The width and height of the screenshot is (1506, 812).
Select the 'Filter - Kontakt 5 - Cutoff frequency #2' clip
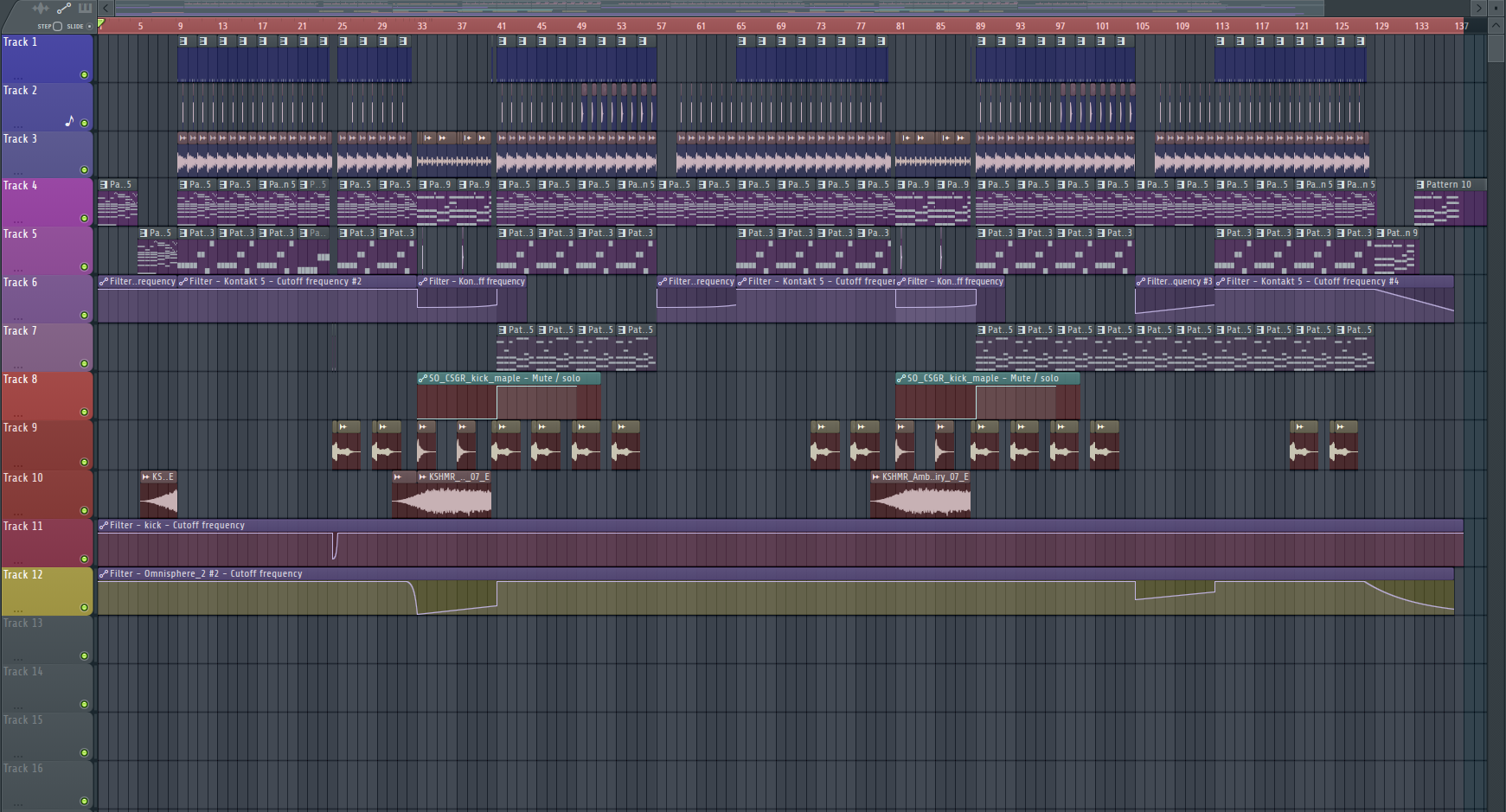(x=298, y=298)
